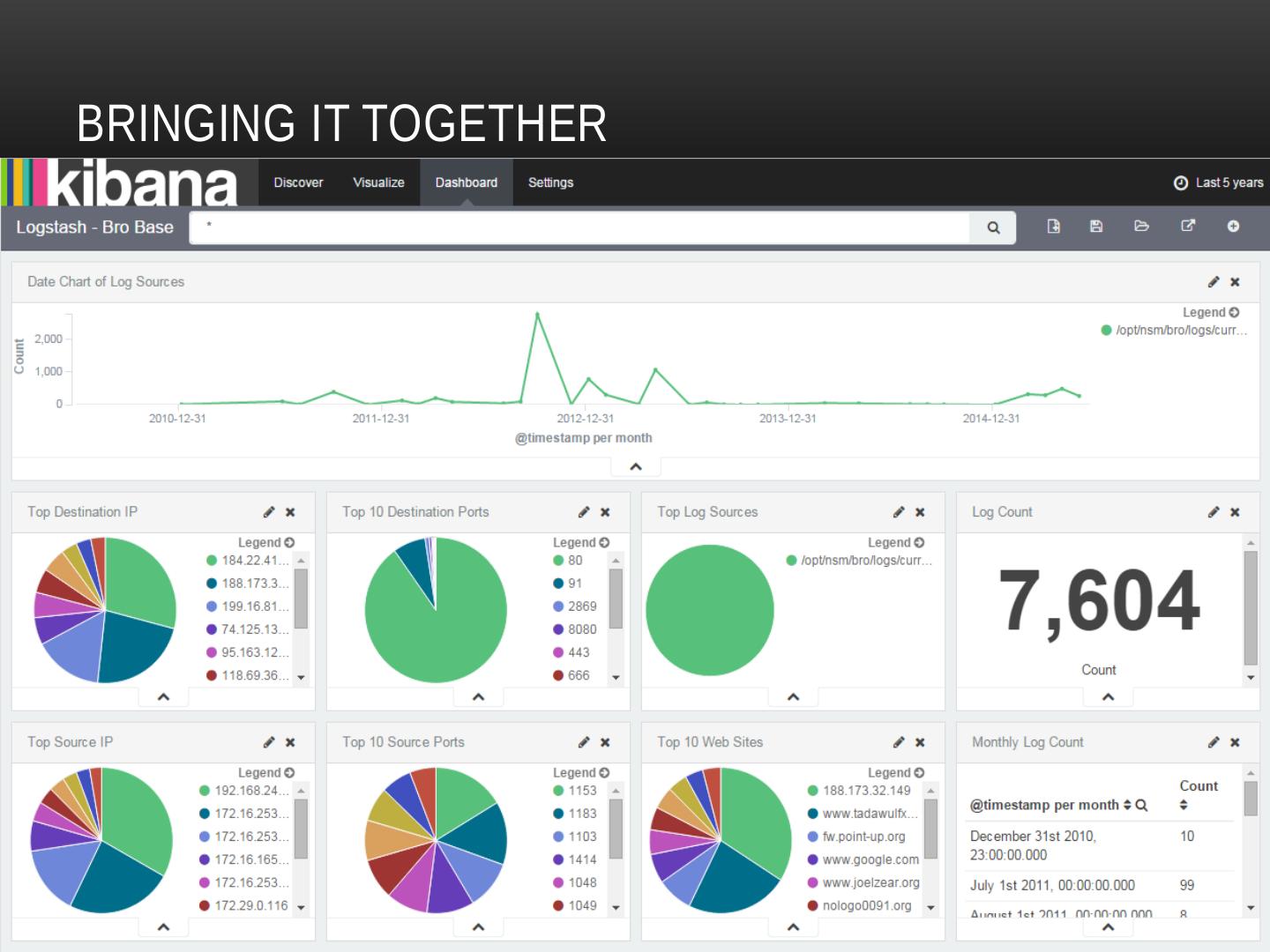Toggle the Top 10 Destination Ports legend
Viewport: 1270px width, 952px height.
coord(581,542)
